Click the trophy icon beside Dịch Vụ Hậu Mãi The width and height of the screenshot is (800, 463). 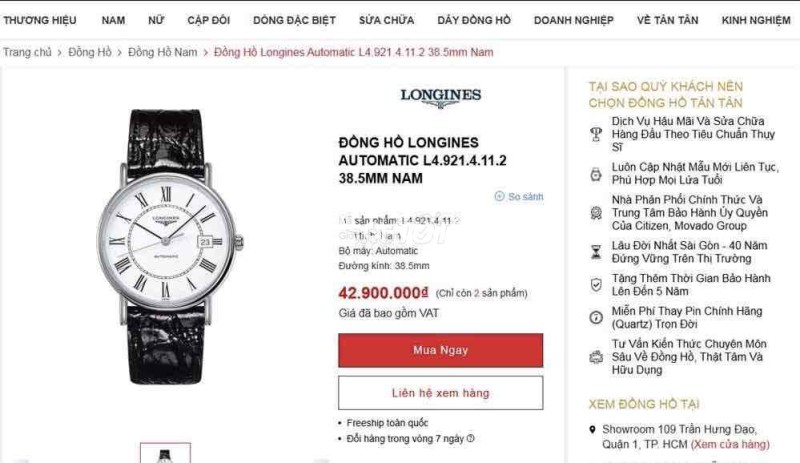point(596,134)
